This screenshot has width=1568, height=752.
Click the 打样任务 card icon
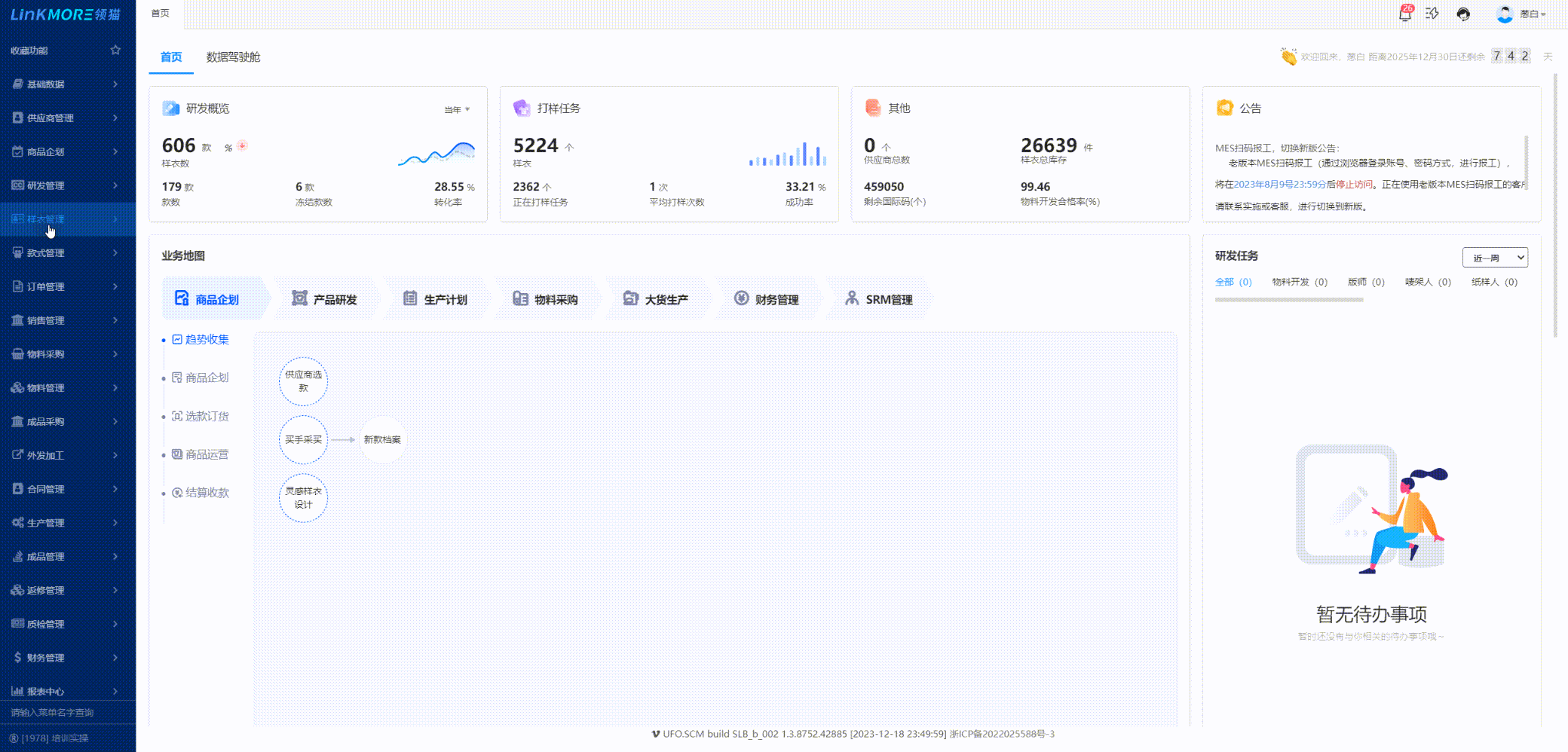[522, 108]
